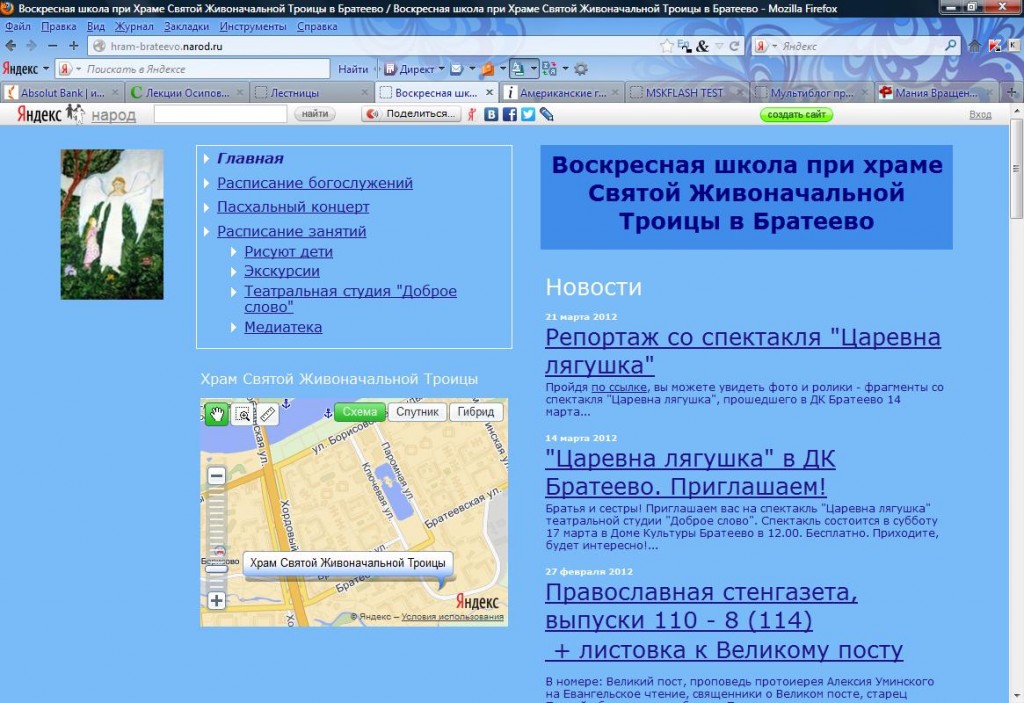Click the site globe icon in the address bar
Screen dimensions: 1024x703
point(99,46)
